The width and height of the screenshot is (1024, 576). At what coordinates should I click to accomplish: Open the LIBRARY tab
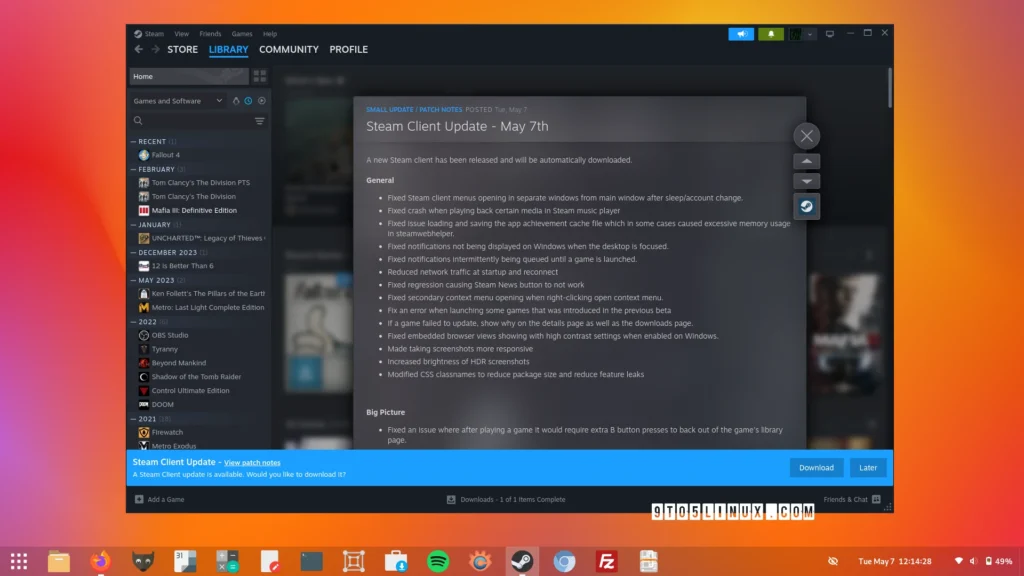229,50
